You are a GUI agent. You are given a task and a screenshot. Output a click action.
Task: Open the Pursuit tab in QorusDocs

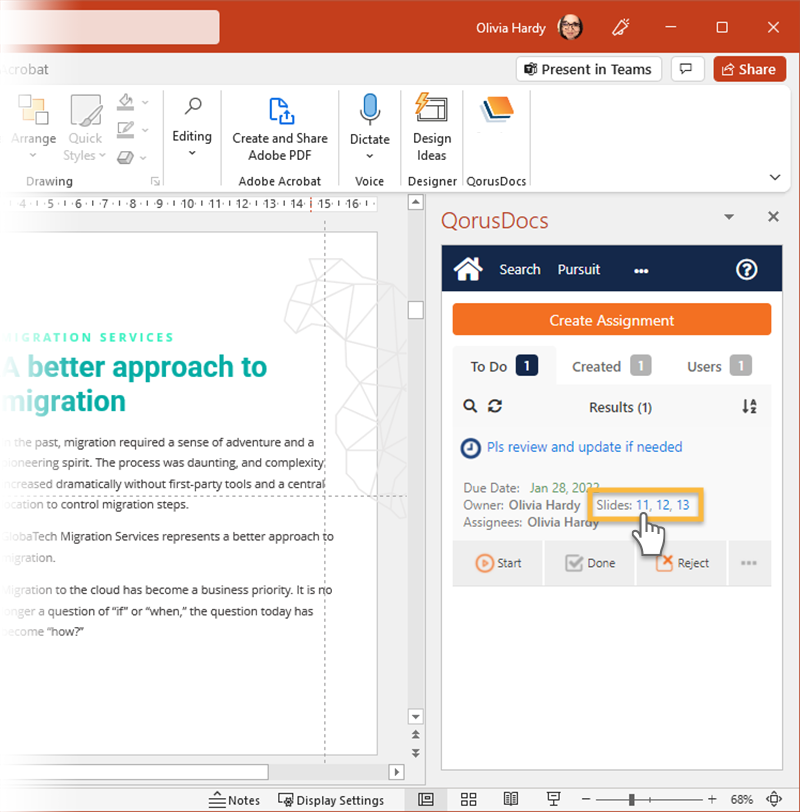[x=579, y=269]
